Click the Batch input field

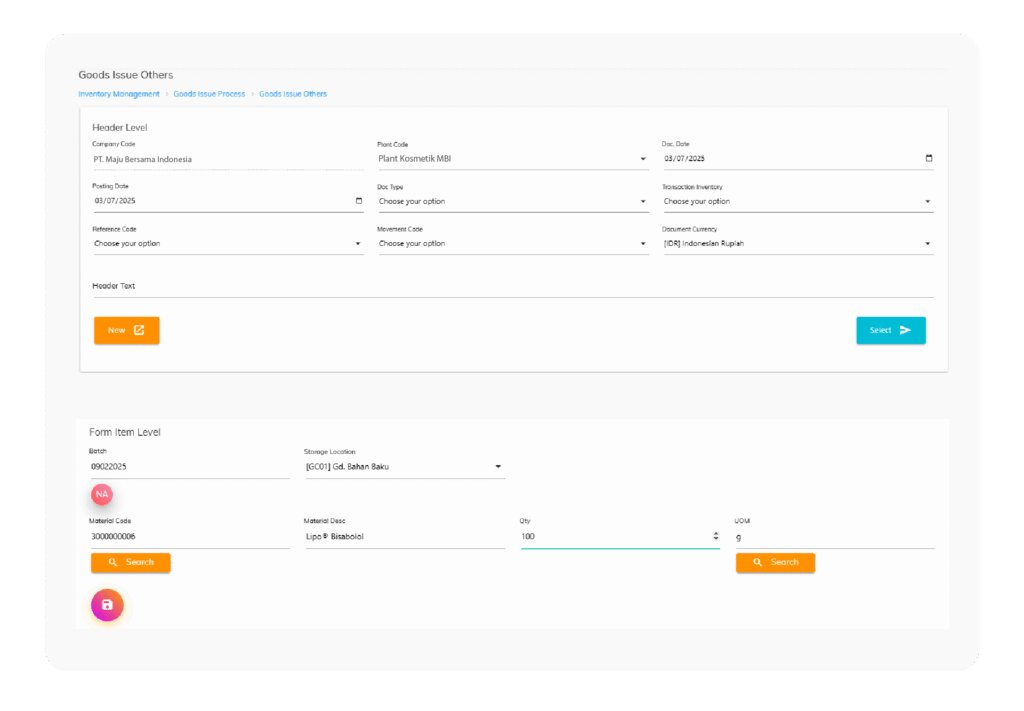tap(189, 467)
